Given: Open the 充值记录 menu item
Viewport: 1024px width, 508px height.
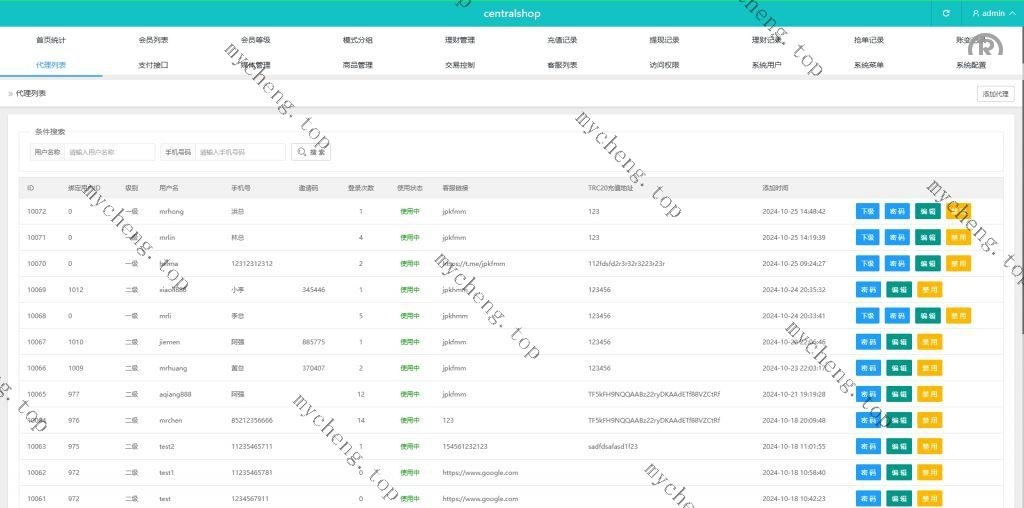Looking at the screenshot, I should tap(562, 40).
